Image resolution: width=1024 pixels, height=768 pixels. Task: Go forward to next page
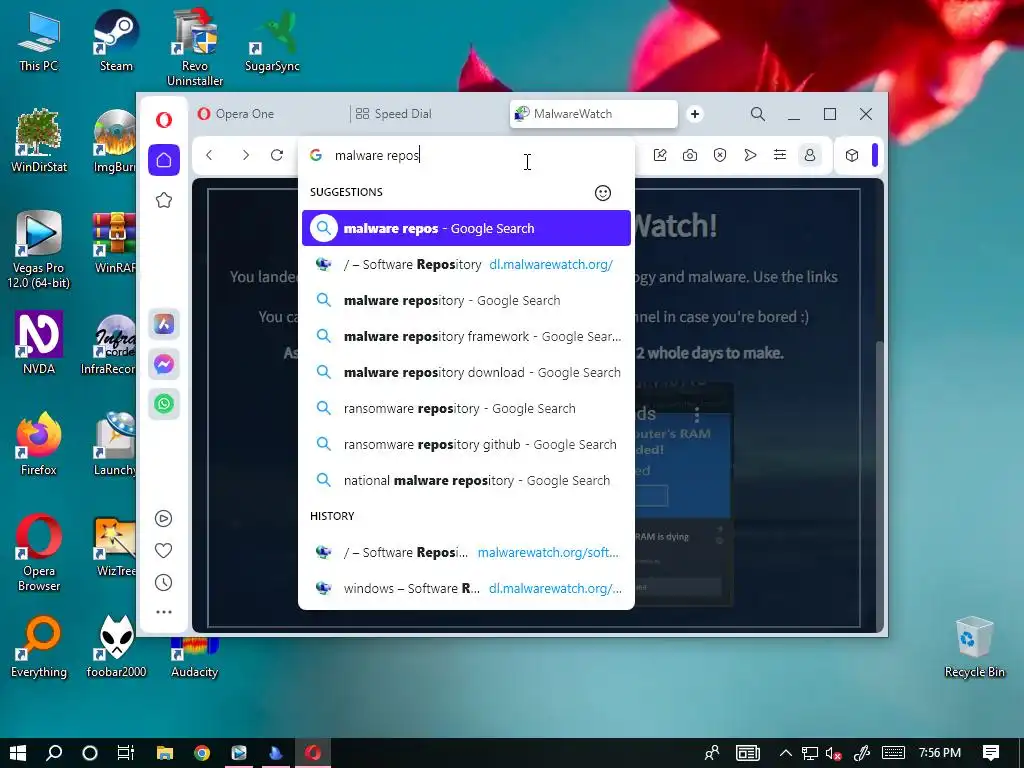[246, 155]
